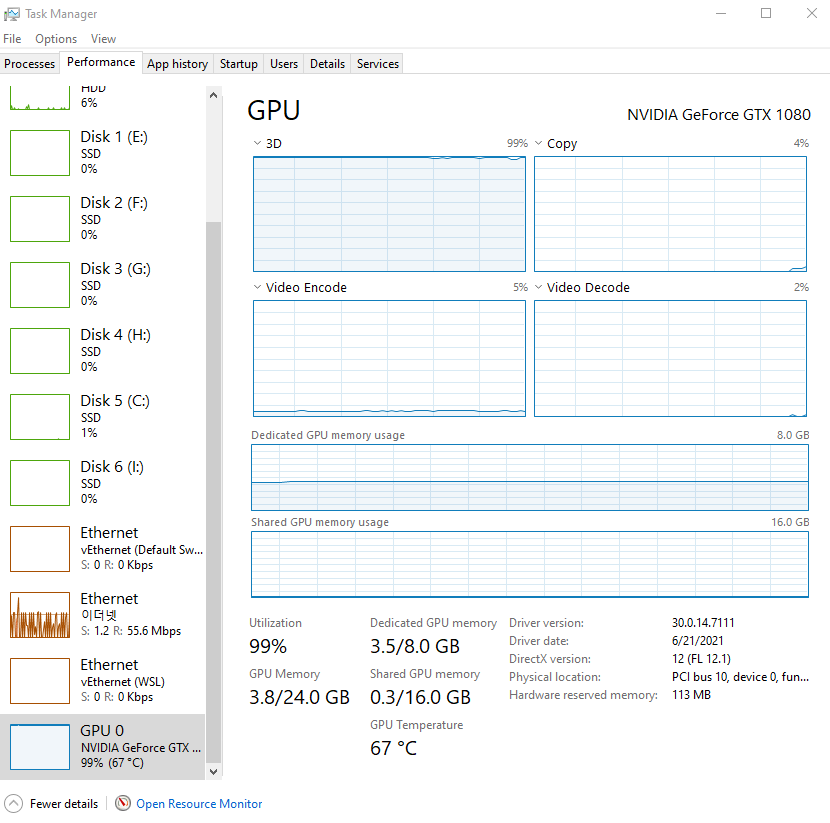This screenshot has width=830, height=823.
Task: Open the Video Decode engine dropdown
Action: pyautogui.click(x=538, y=287)
